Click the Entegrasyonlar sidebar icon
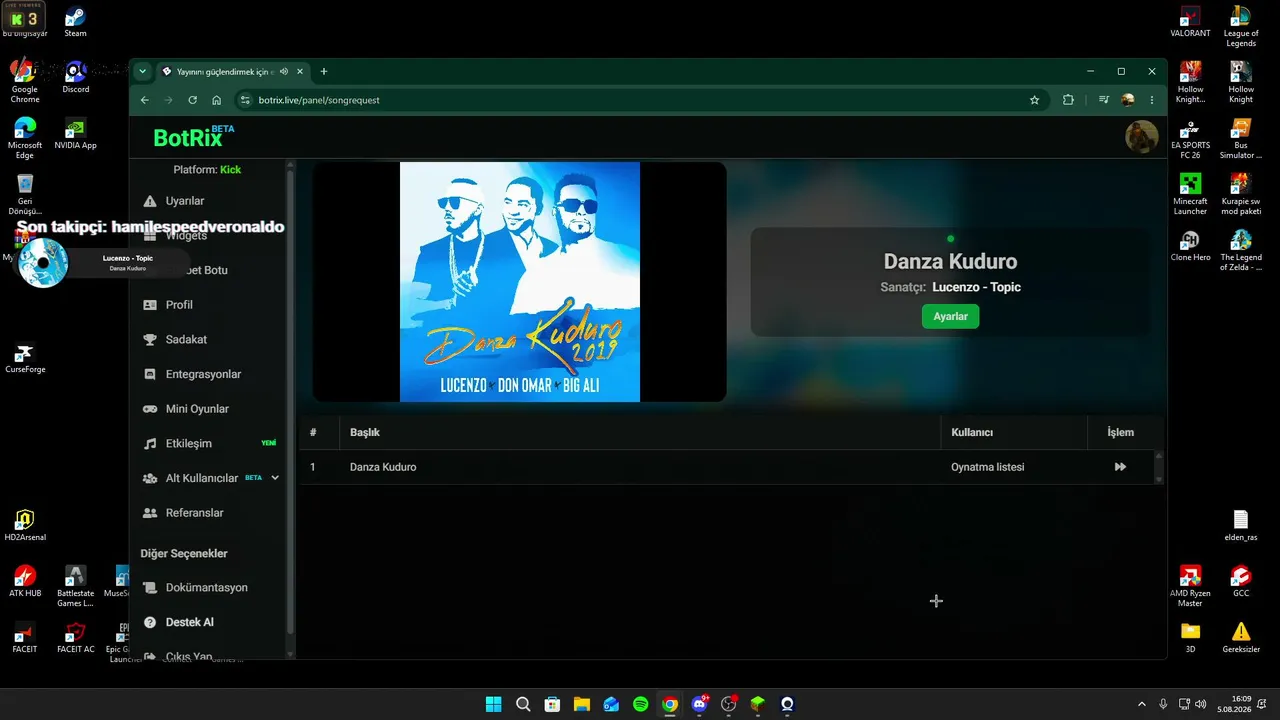The width and height of the screenshot is (1280, 720). [x=150, y=374]
